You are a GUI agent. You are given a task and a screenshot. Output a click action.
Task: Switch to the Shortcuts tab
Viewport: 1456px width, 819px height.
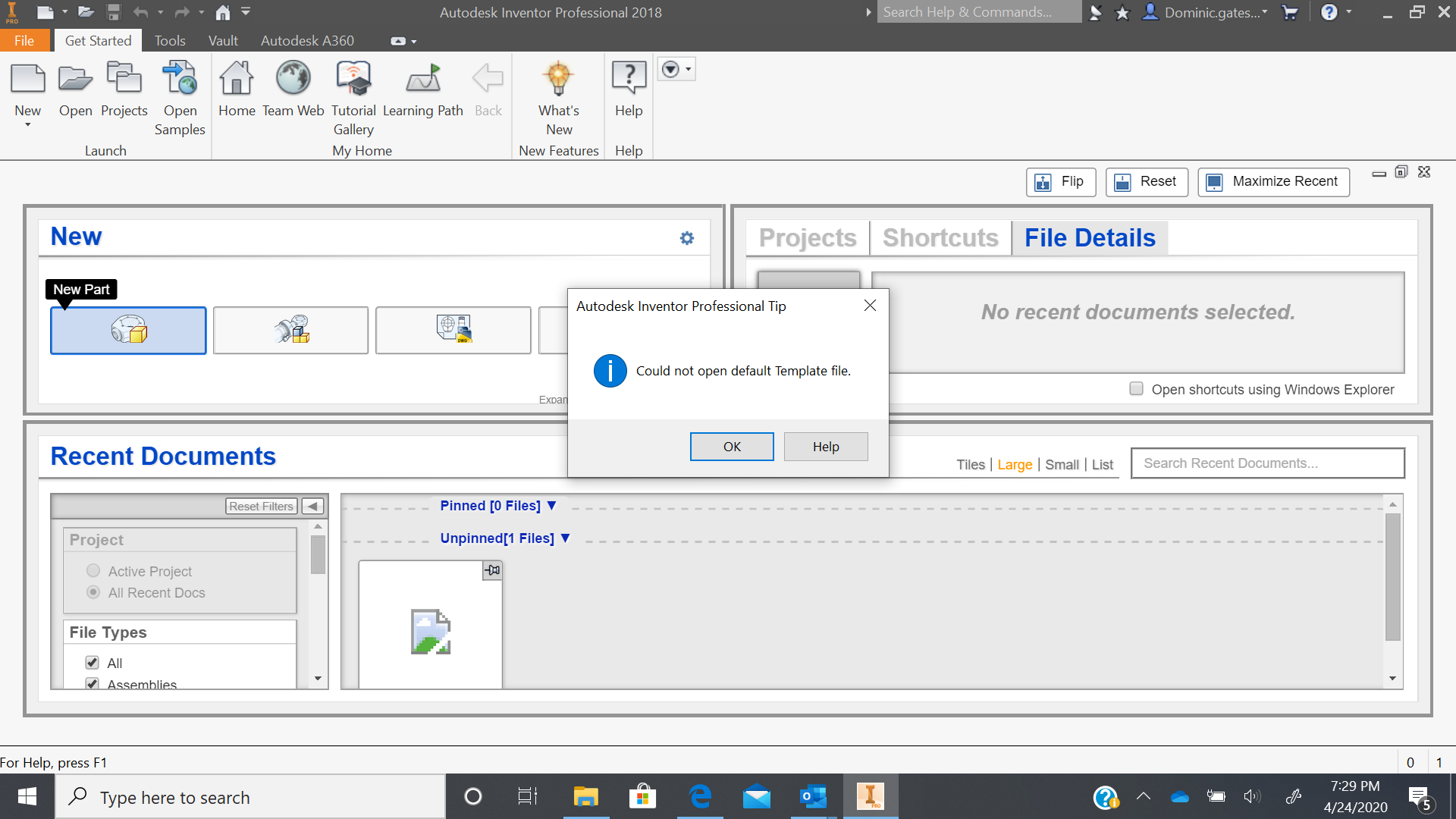tap(940, 237)
